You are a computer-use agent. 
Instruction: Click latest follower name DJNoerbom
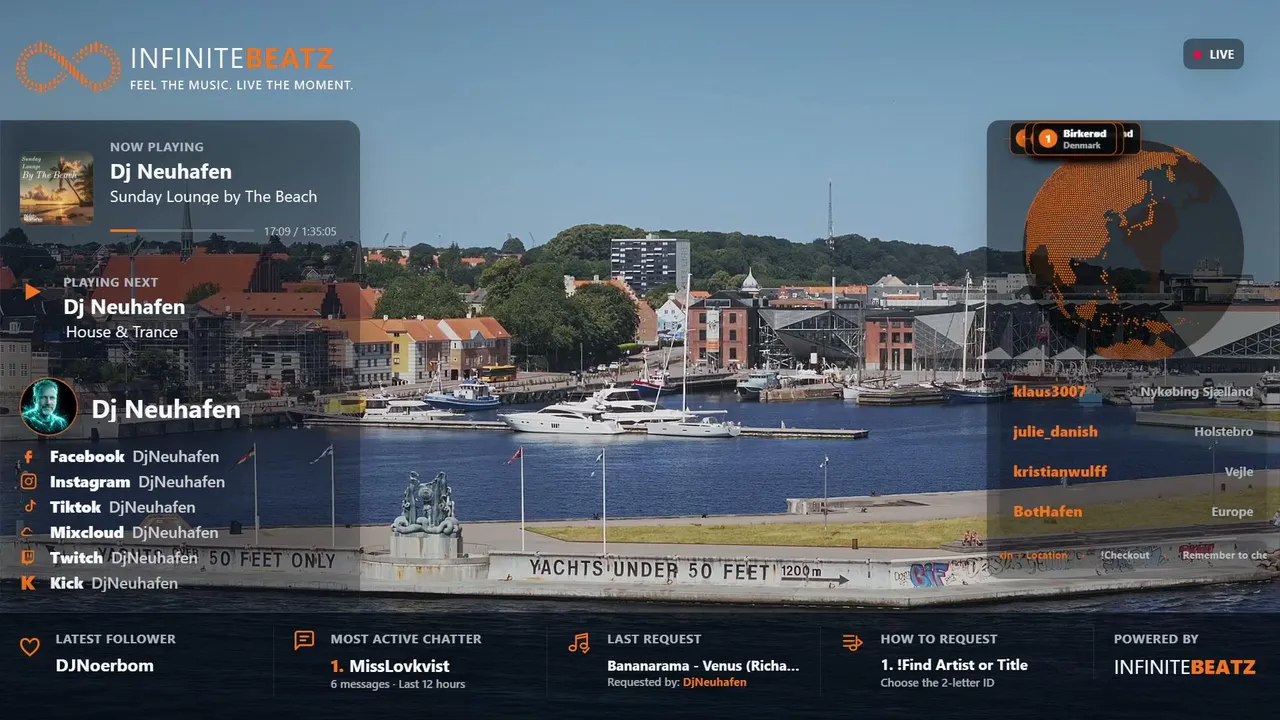(105, 666)
